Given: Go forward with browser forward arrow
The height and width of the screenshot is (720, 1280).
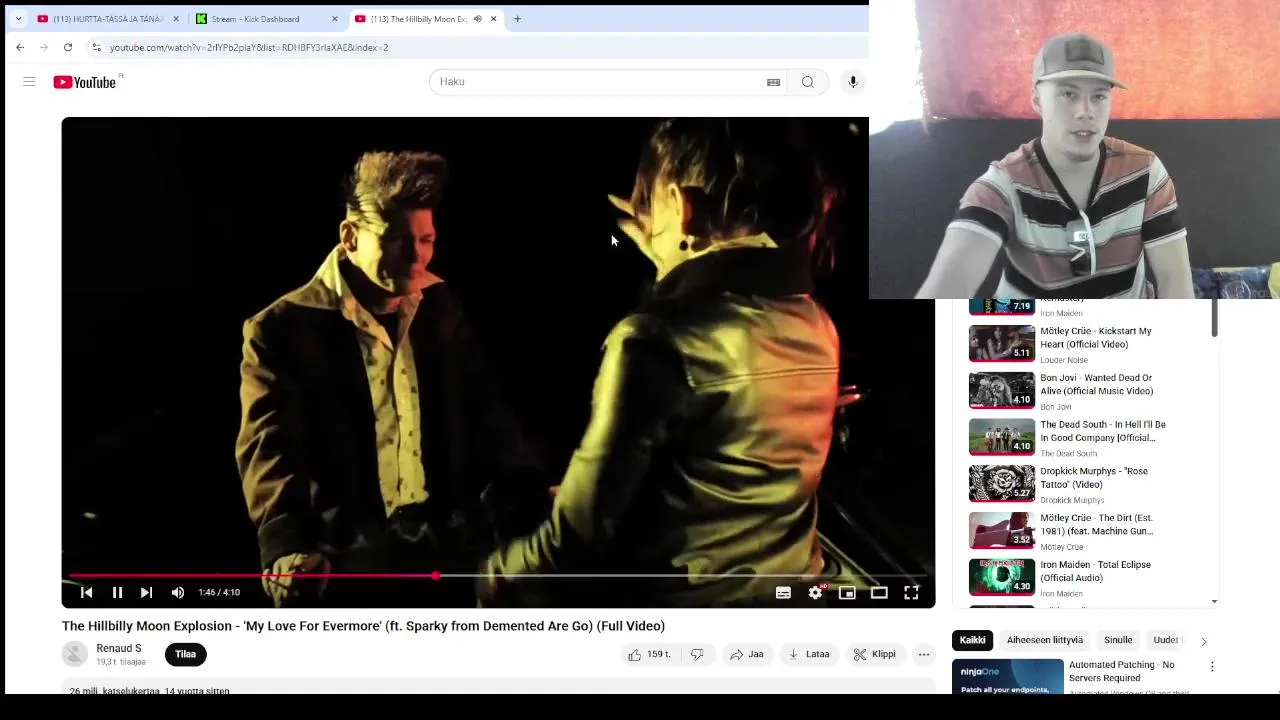Looking at the screenshot, I should pos(44,47).
